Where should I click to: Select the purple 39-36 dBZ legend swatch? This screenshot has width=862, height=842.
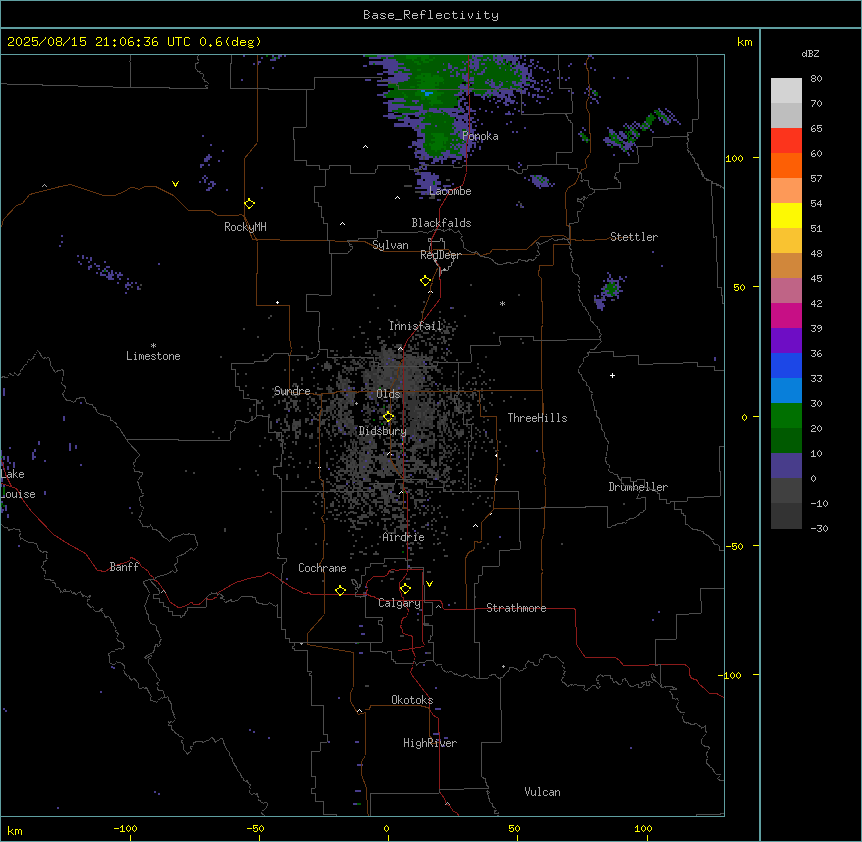point(786,341)
